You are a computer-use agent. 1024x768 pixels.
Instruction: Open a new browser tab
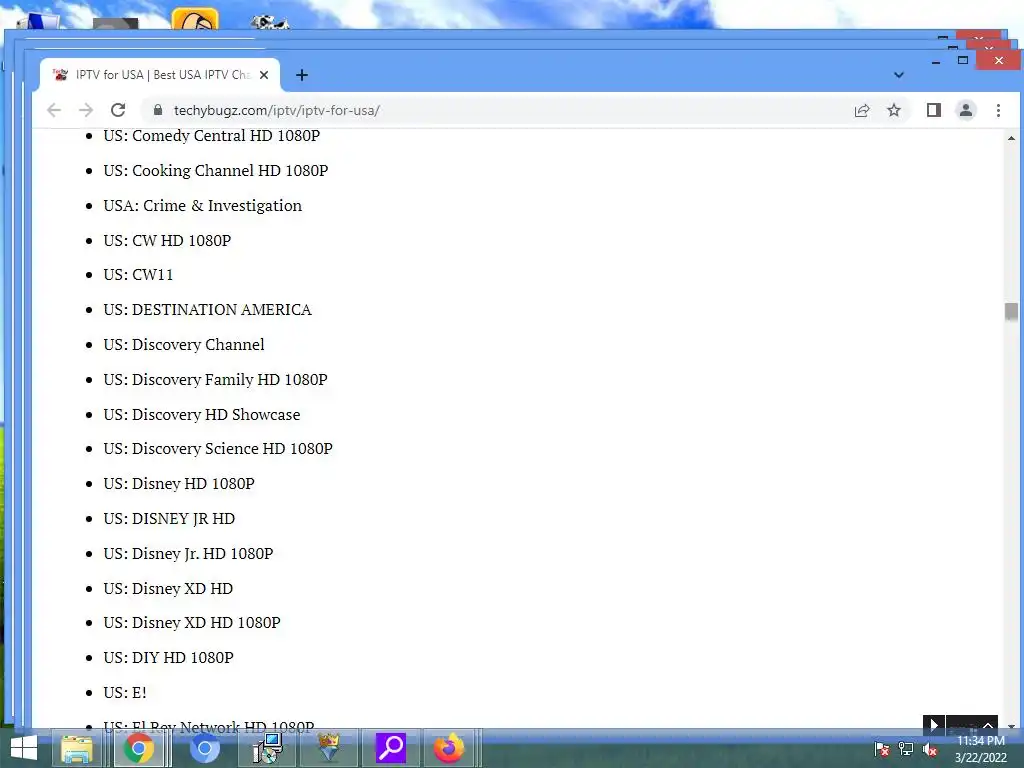point(302,75)
